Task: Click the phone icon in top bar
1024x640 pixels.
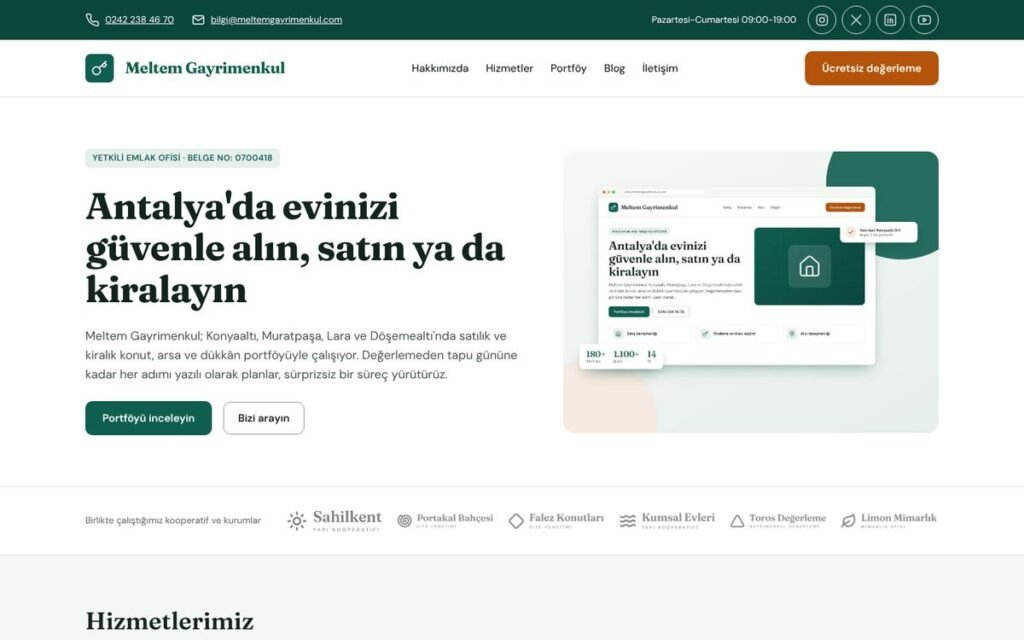Action: pyautogui.click(x=92, y=20)
